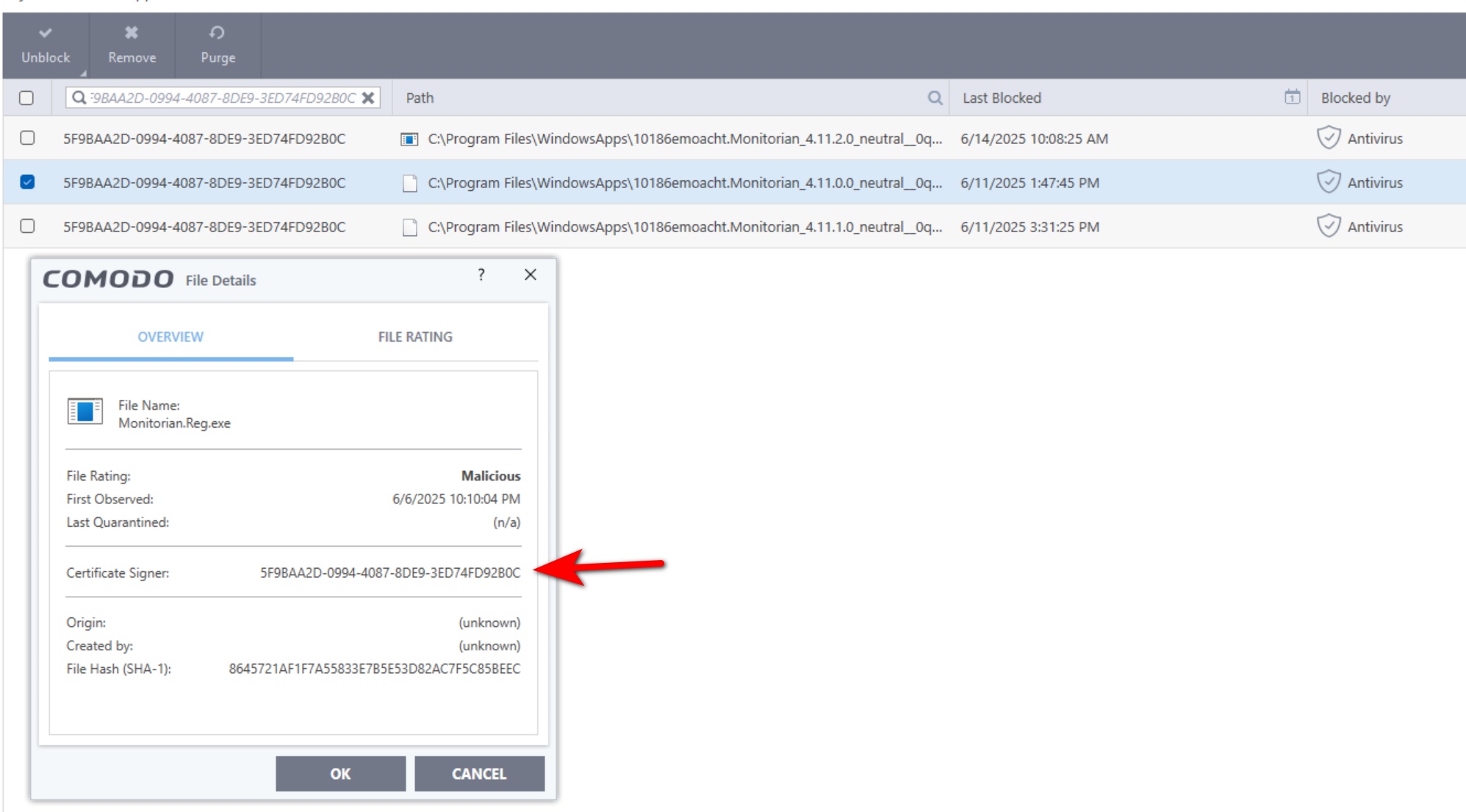Click the COMODO logo in dialog title
Screen dimensions: 1466x812
[109, 279]
